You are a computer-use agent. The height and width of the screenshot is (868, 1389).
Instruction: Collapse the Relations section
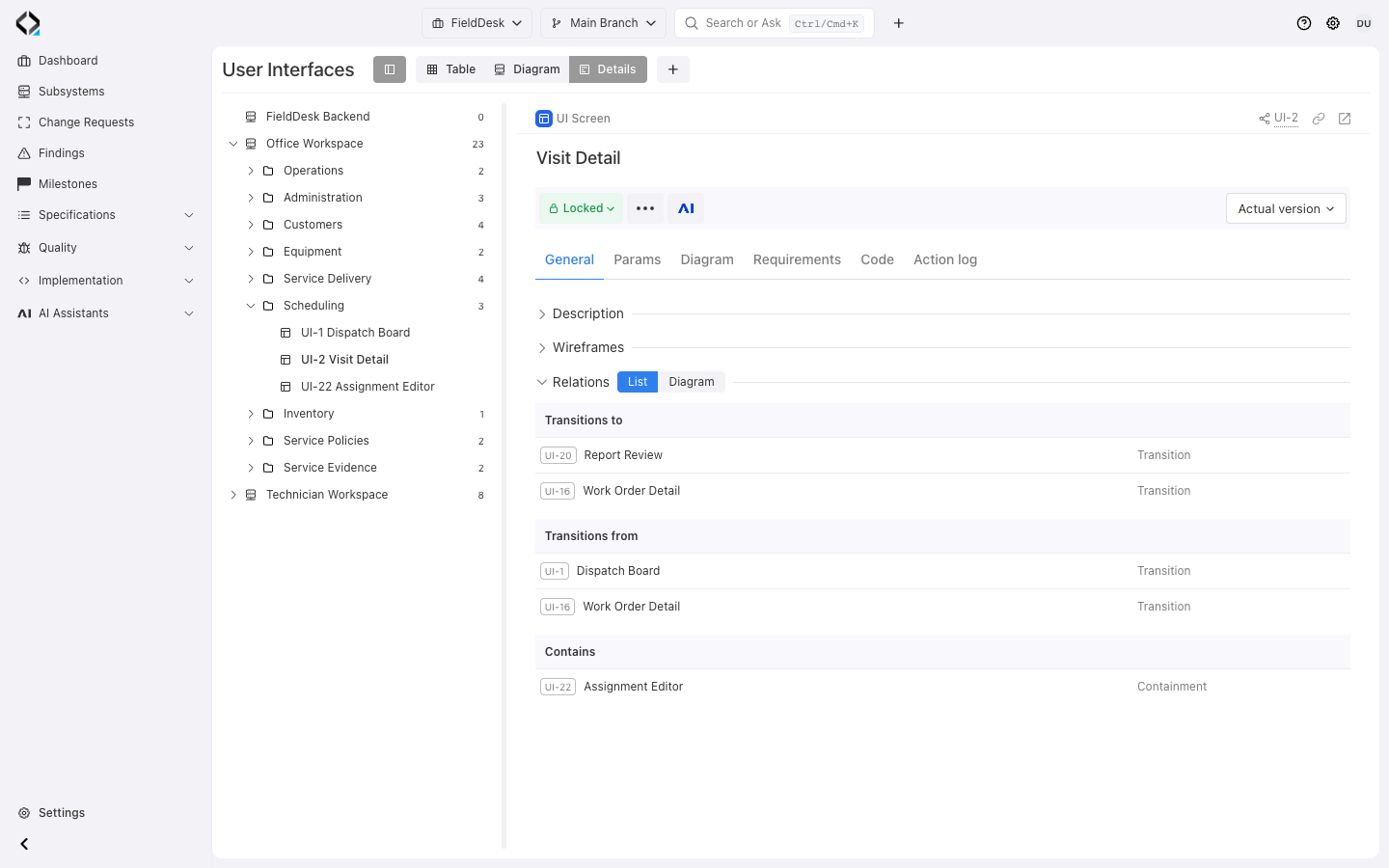pos(542,382)
